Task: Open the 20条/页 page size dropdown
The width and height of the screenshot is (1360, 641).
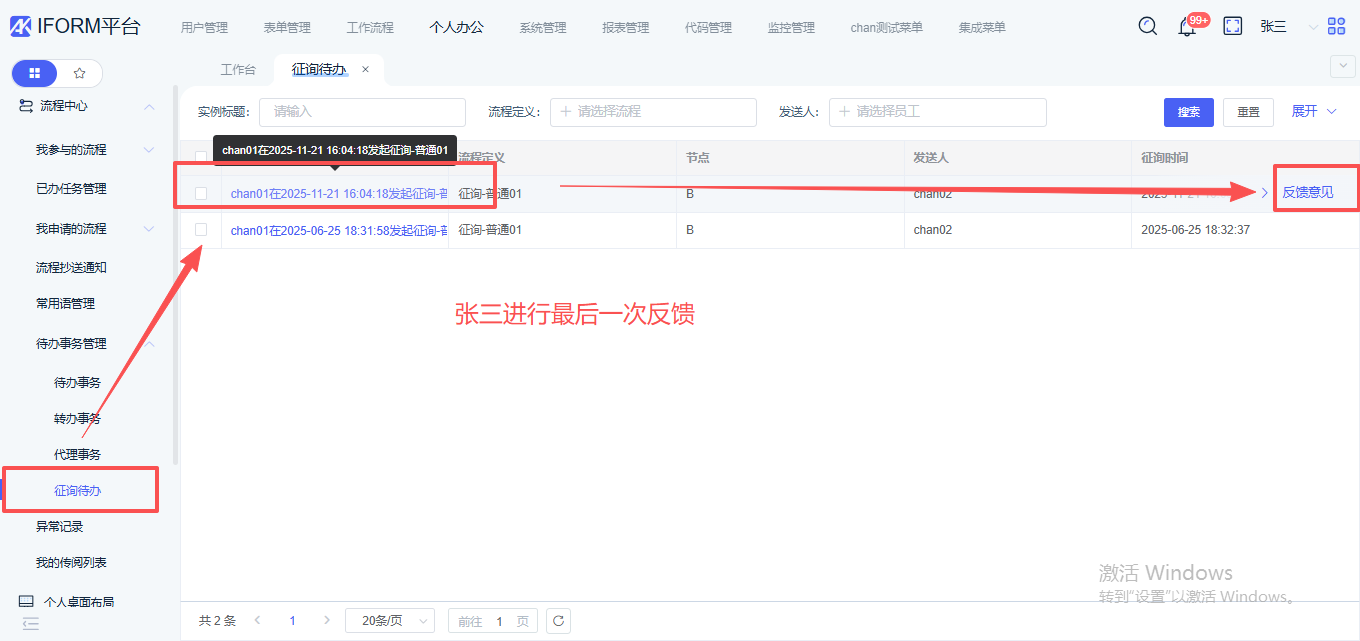Action: (x=390, y=621)
